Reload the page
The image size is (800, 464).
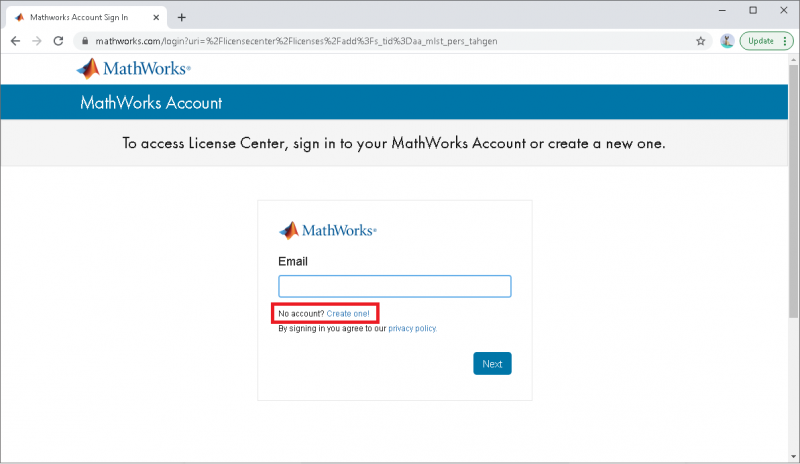[58, 41]
